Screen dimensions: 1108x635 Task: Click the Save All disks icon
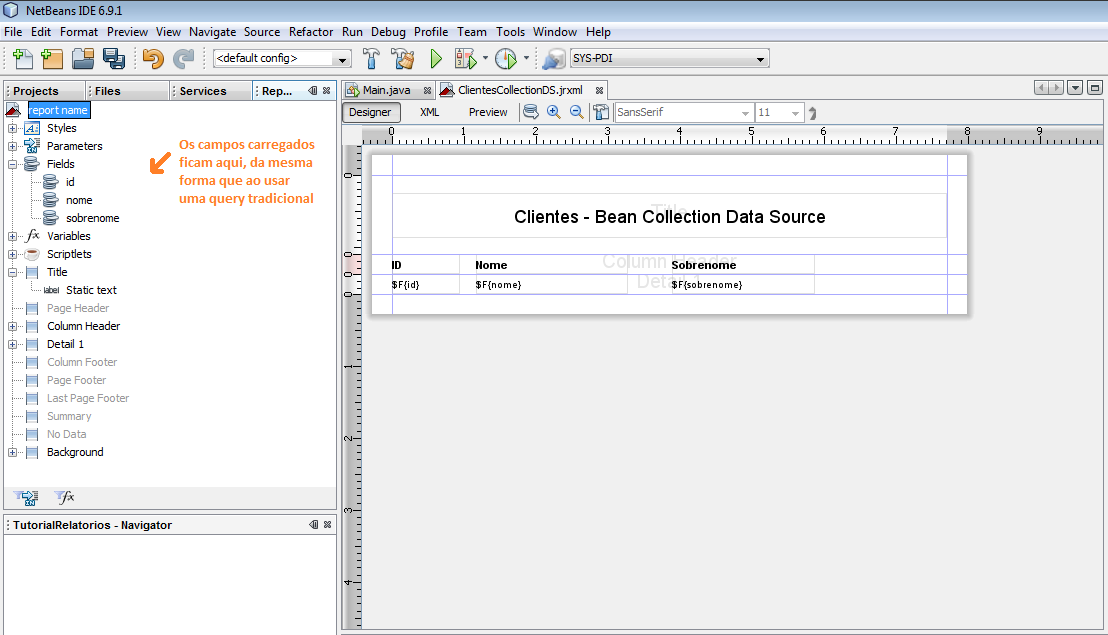pyautogui.click(x=113, y=59)
